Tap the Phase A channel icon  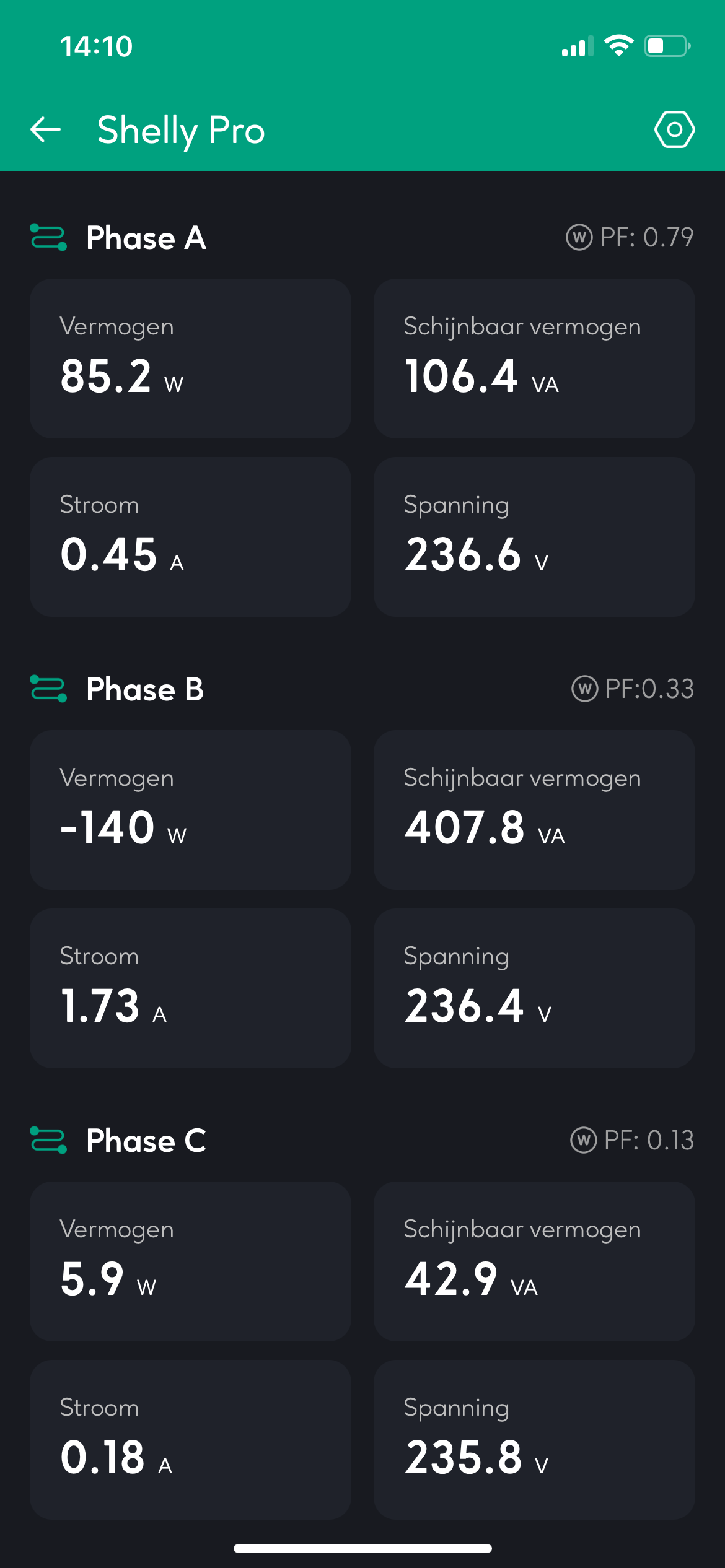pyautogui.click(x=48, y=238)
